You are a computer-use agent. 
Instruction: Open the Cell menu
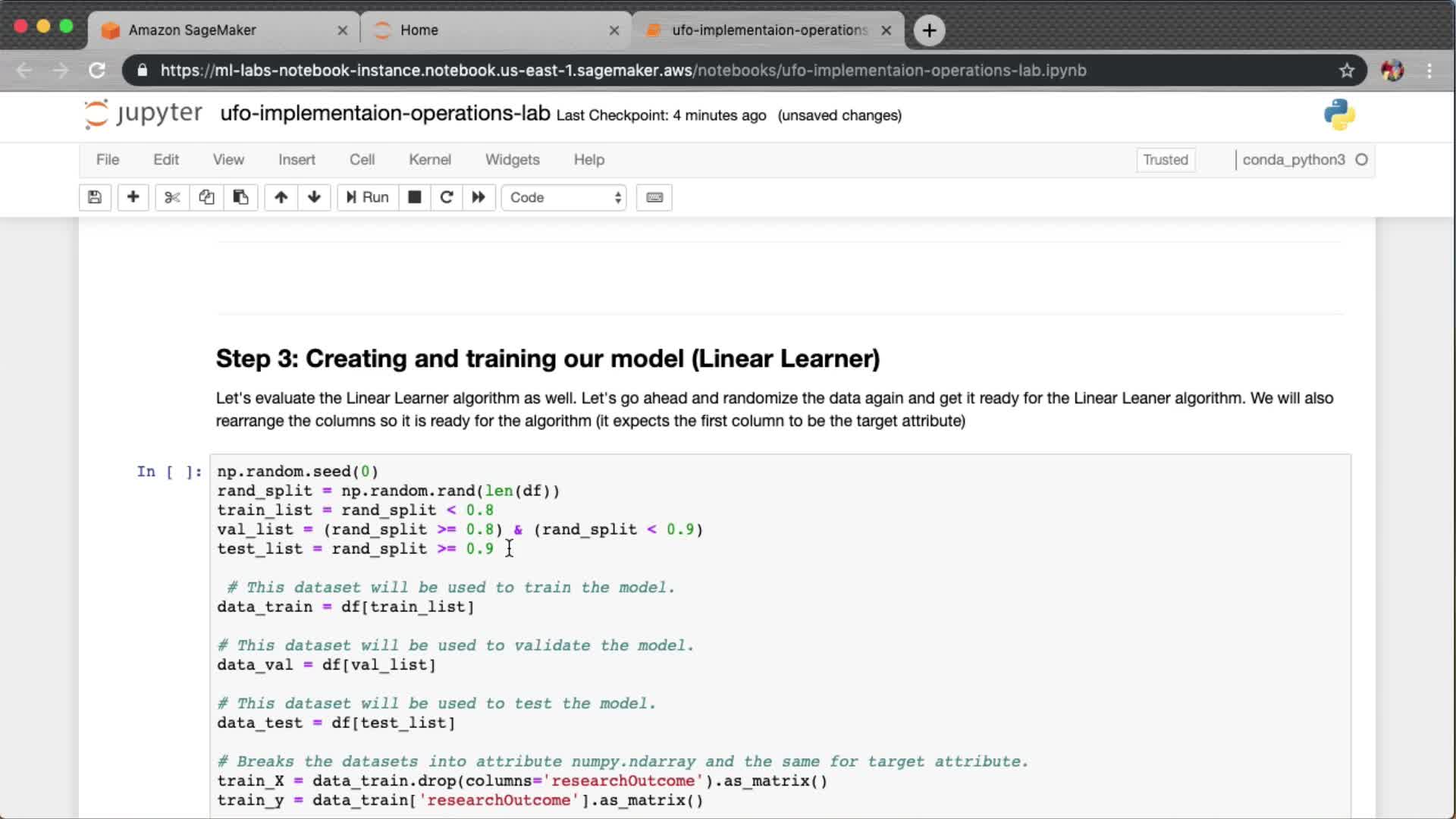(362, 159)
